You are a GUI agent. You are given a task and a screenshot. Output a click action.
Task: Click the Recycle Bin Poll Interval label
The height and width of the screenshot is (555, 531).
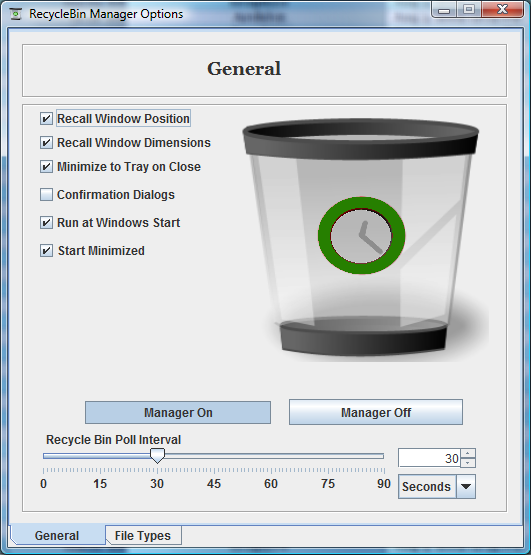113,440
